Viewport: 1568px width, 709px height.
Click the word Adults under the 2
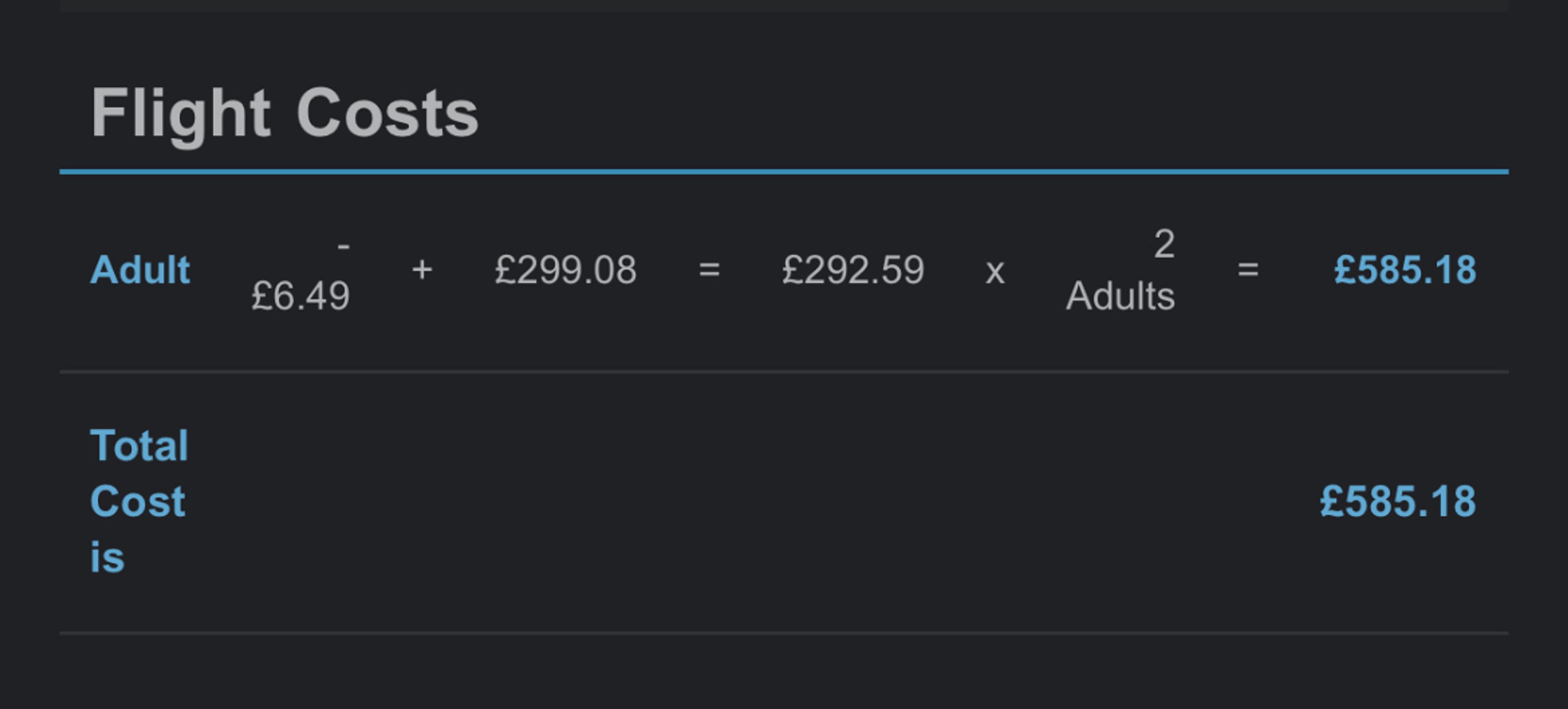[x=1120, y=297]
